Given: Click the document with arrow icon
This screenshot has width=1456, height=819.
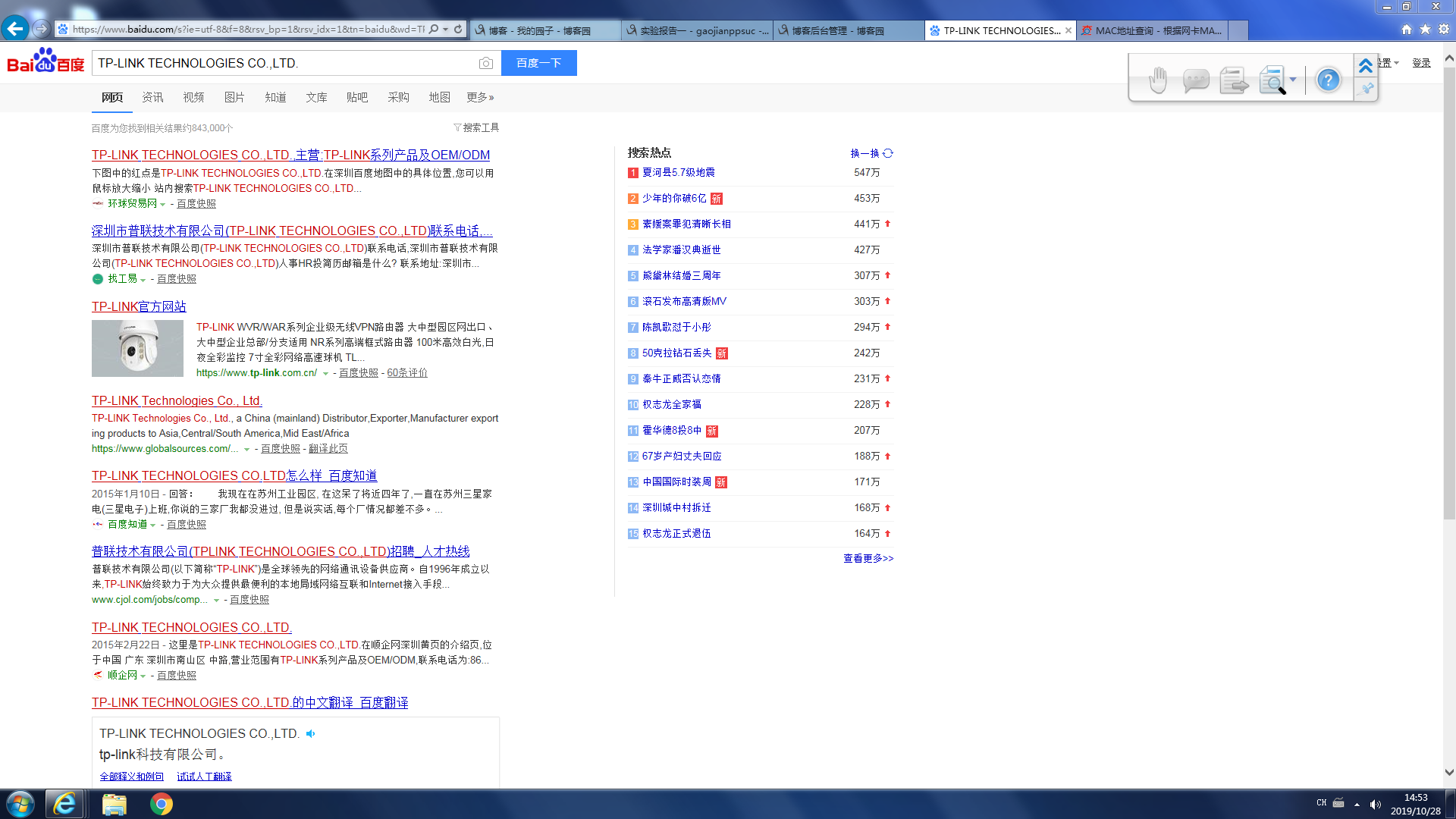Looking at the screenshot, I should click(1234, 80).
